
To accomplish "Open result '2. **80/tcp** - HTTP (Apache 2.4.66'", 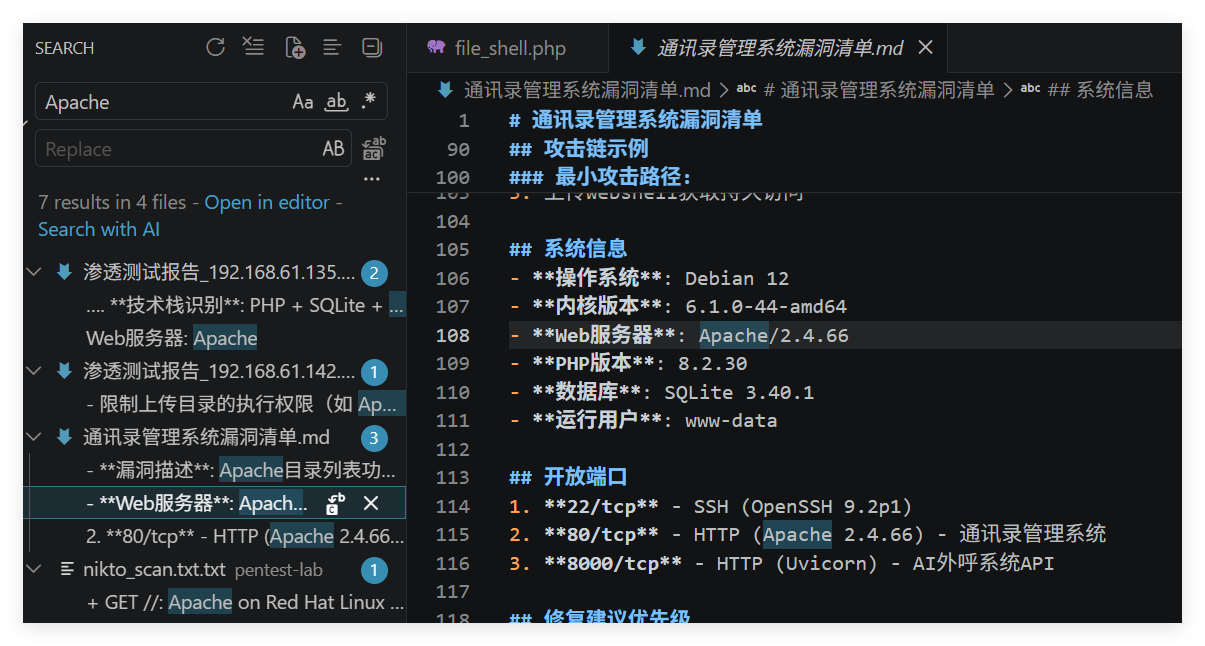I will [x=245, y=536].
